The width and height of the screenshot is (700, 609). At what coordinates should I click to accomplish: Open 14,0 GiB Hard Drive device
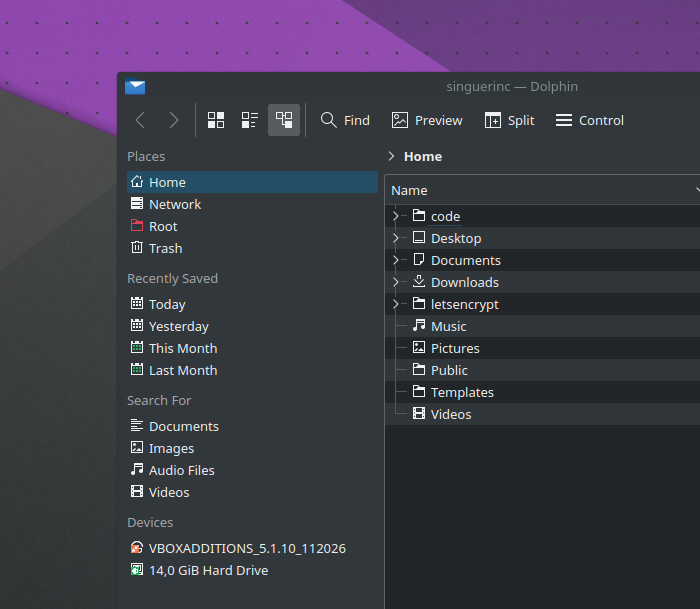point(252,570)
